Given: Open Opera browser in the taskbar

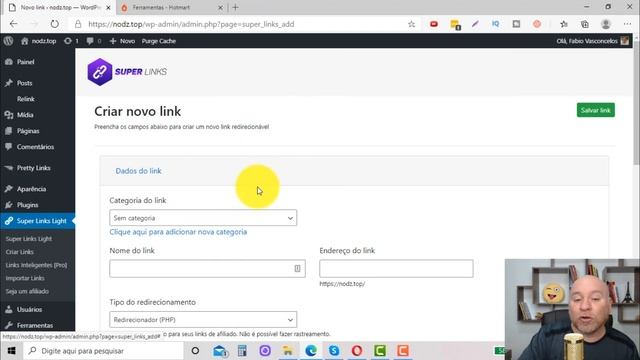Looking at the screenshot, I should 357,351.
